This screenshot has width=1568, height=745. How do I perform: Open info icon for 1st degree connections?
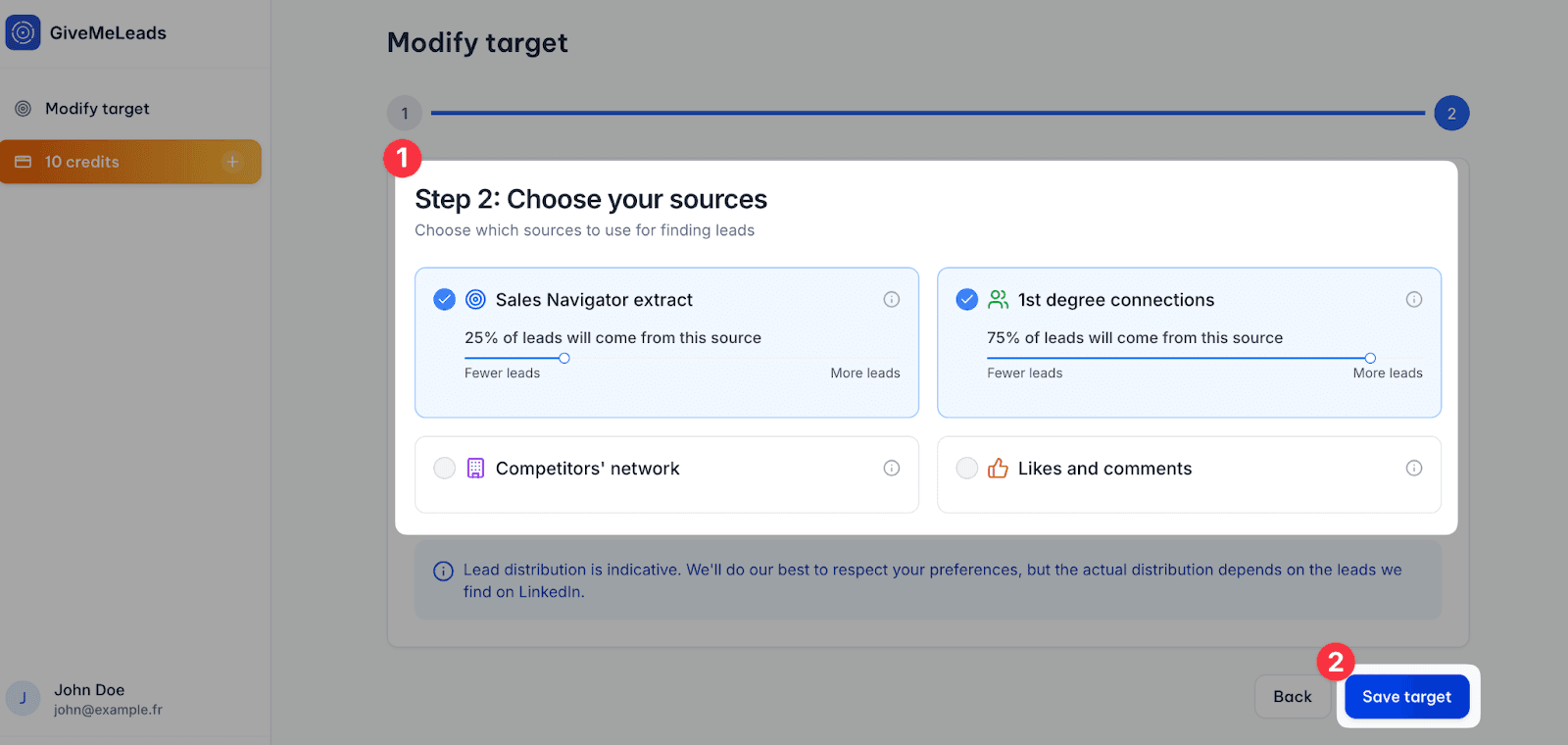click(1414, 300)
